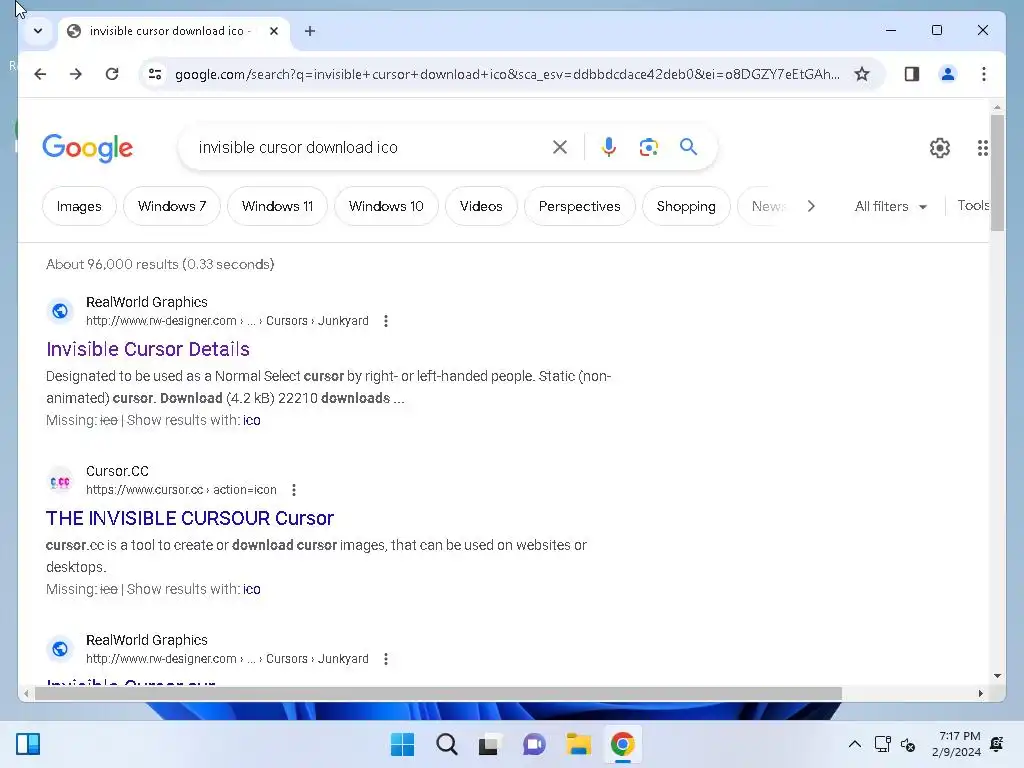Filter results by Windows 11
Image resolution: width=1024 pixels, height=768 pixels.
278,206
